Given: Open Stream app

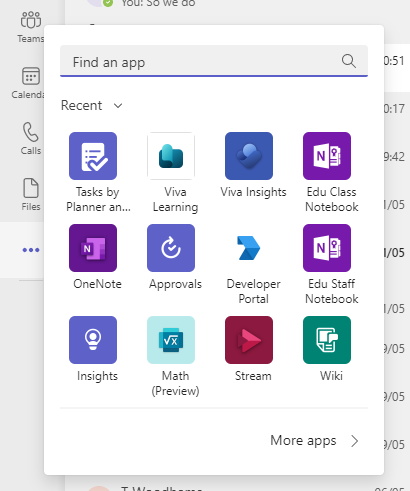Looking at the screenshot, I should [x=249, y=340].
